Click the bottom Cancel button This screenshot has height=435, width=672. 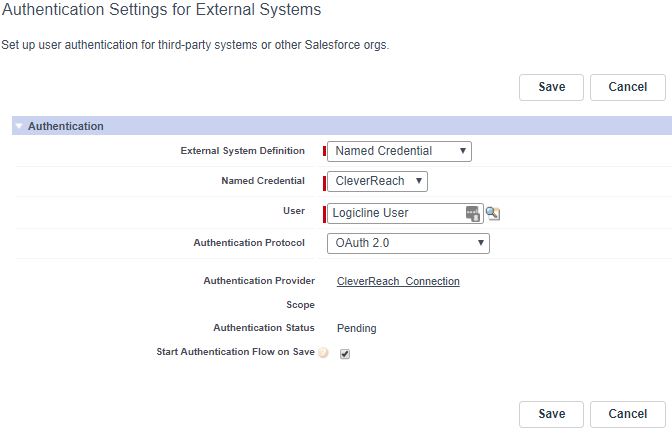[x=627, y=414]
